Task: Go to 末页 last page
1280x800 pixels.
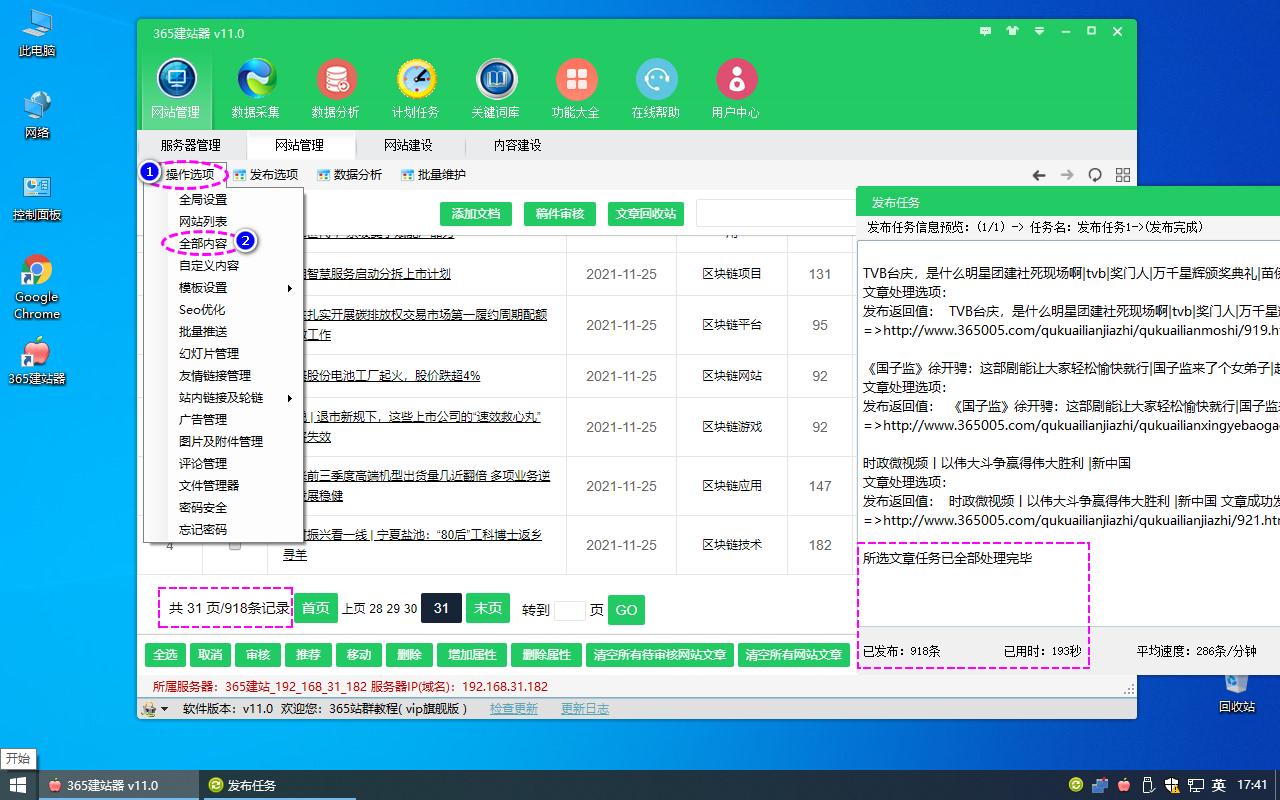Action: [488, 608]
